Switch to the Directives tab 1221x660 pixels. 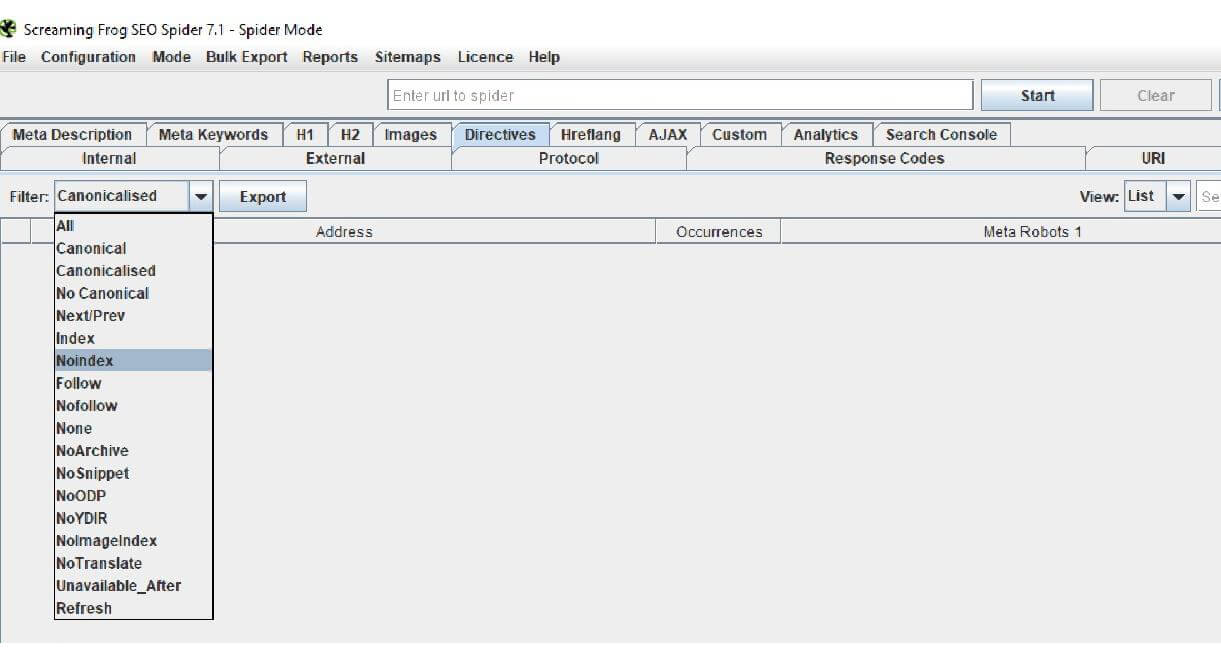tap(500, 133)
